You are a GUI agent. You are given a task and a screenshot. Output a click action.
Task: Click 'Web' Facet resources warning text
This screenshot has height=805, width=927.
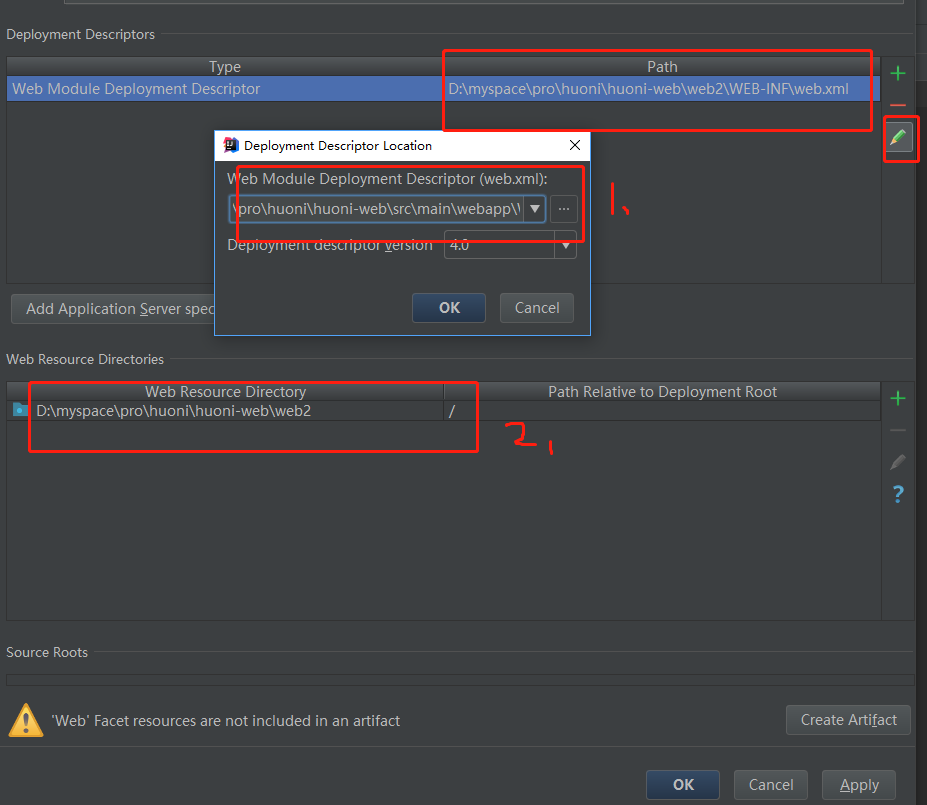[x=226, y=721]
